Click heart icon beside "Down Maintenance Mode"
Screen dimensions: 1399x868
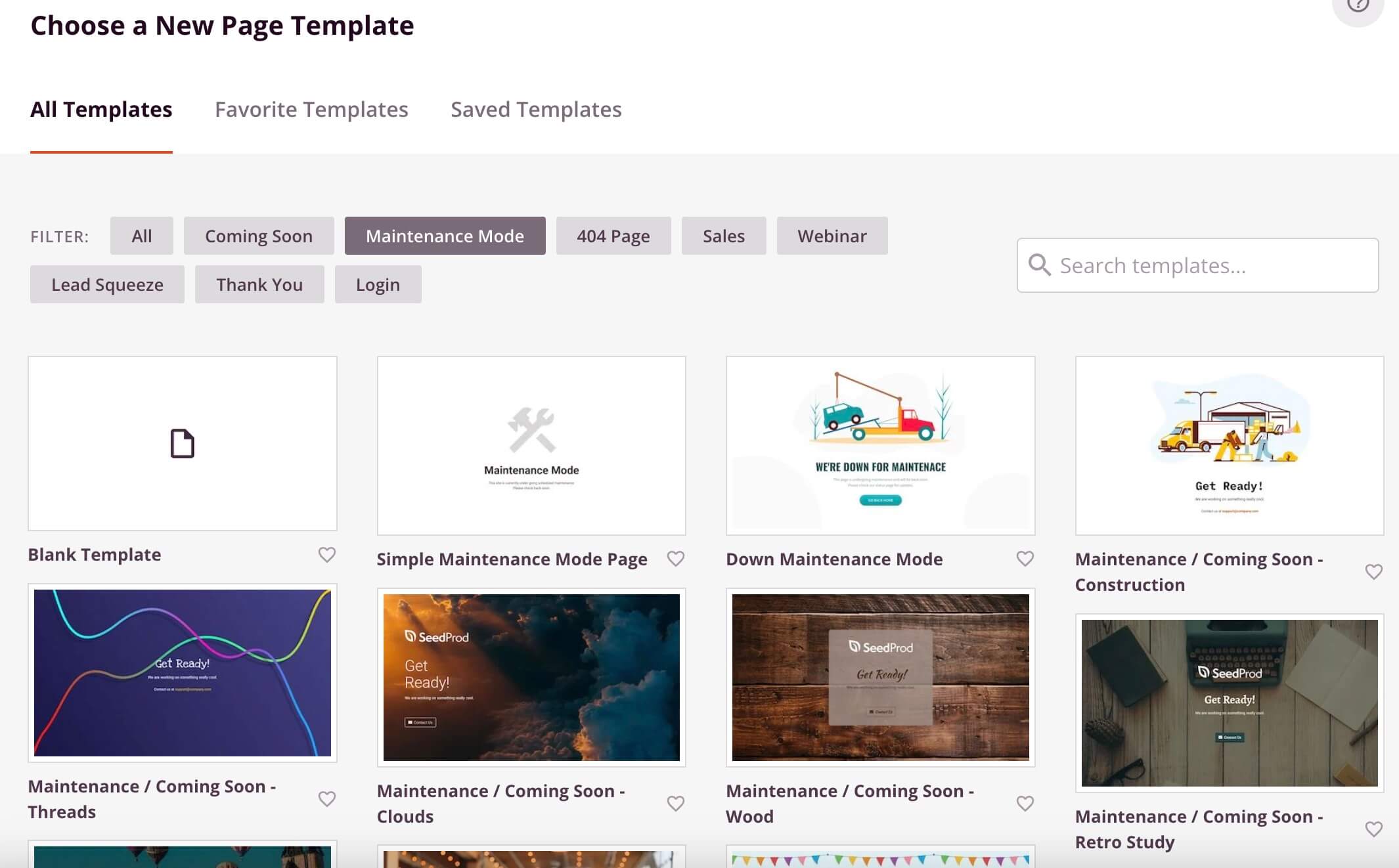coord(1024,559)
